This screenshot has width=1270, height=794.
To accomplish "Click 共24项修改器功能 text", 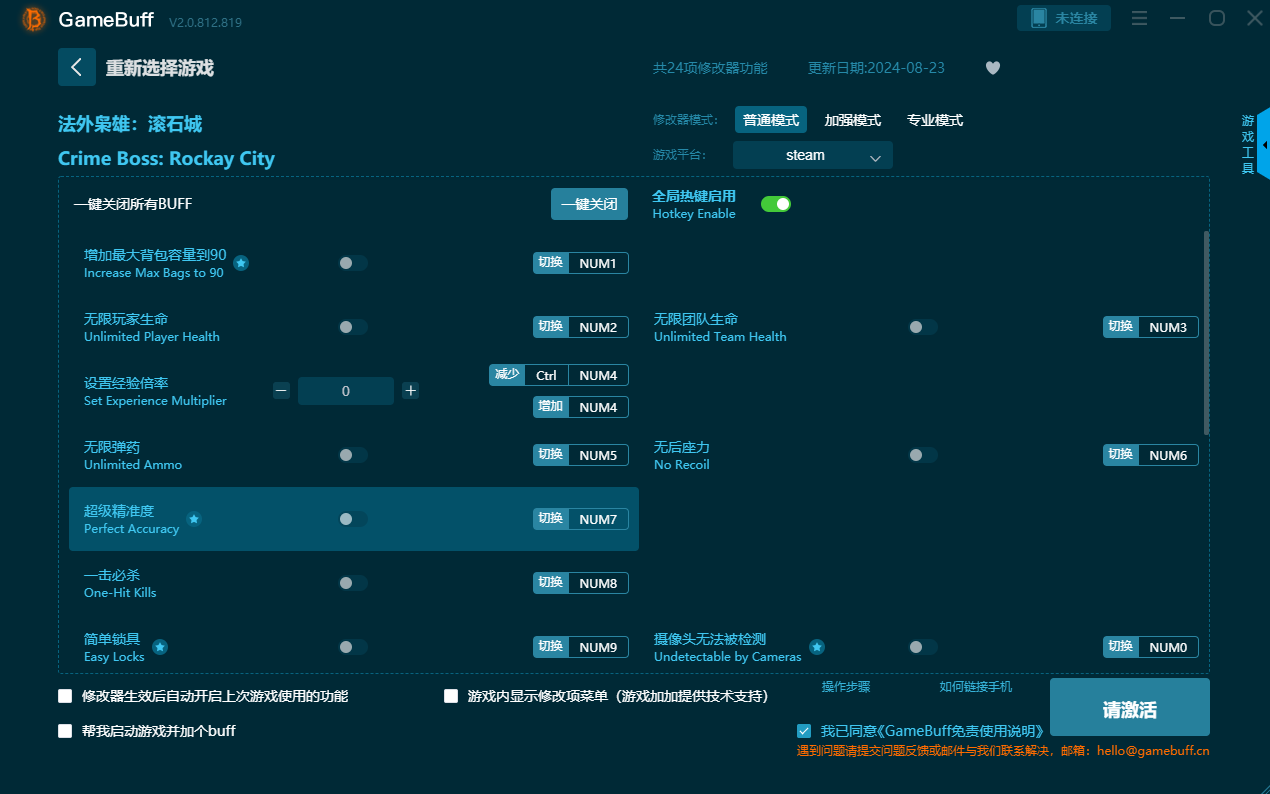I will point(710,68).
